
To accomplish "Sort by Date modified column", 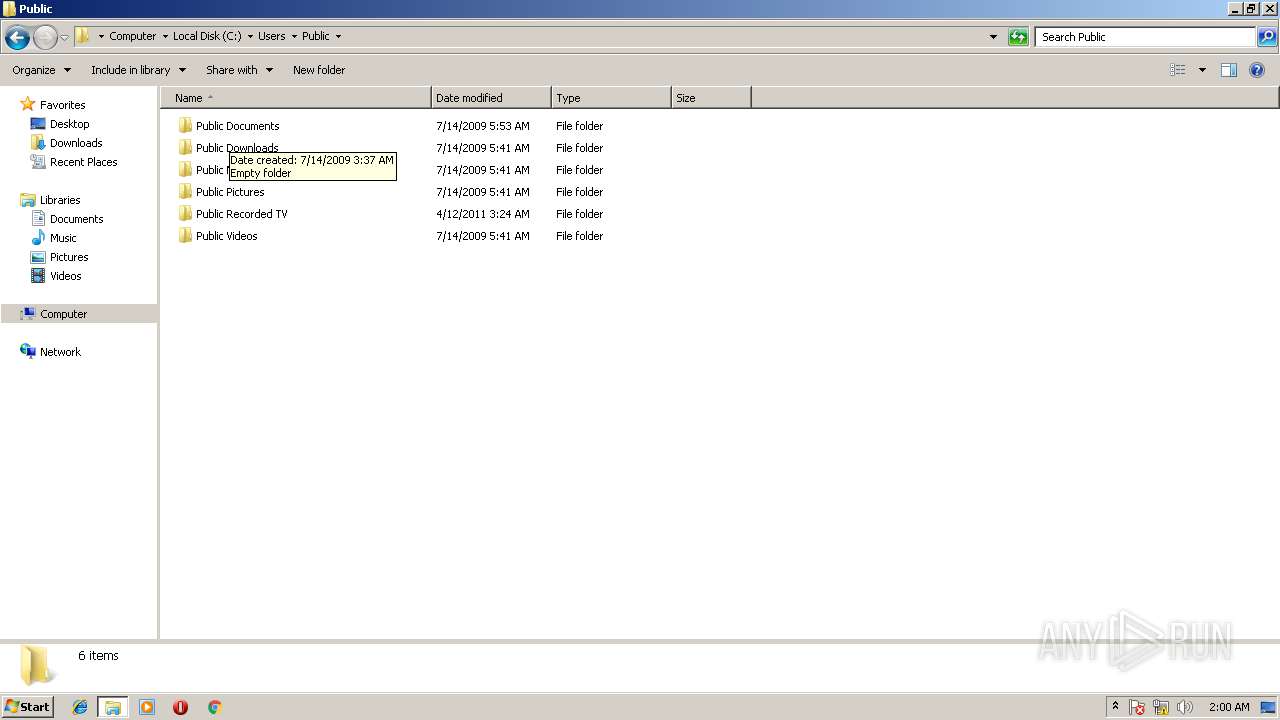I will (x=491, y=98).
